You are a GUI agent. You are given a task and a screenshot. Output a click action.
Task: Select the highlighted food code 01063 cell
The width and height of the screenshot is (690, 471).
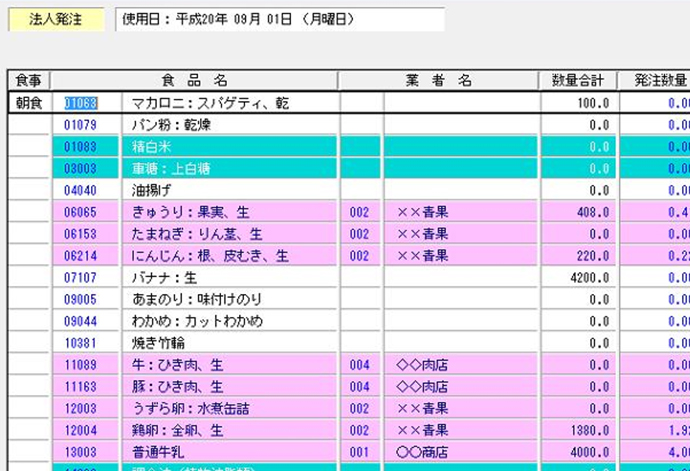pos(81,103)
